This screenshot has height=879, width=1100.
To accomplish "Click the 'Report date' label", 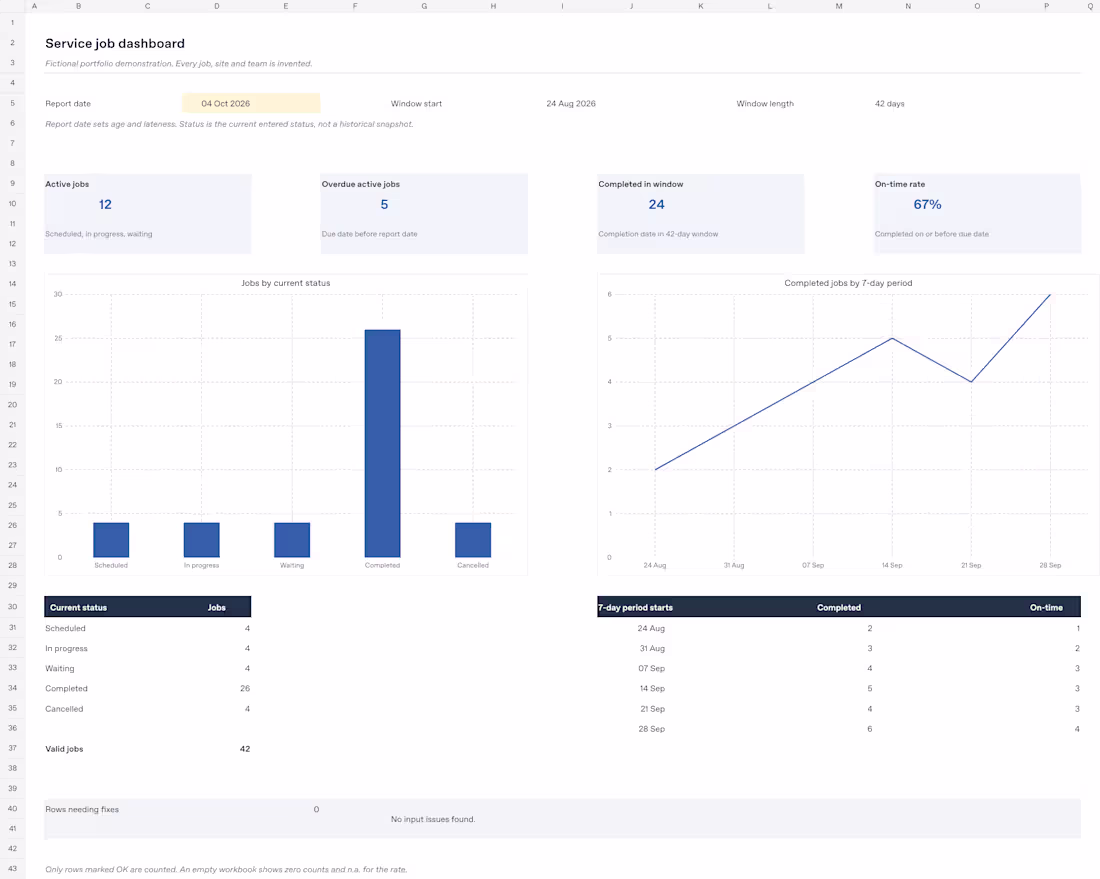I will pyautogui.click(x=68, y=104).
